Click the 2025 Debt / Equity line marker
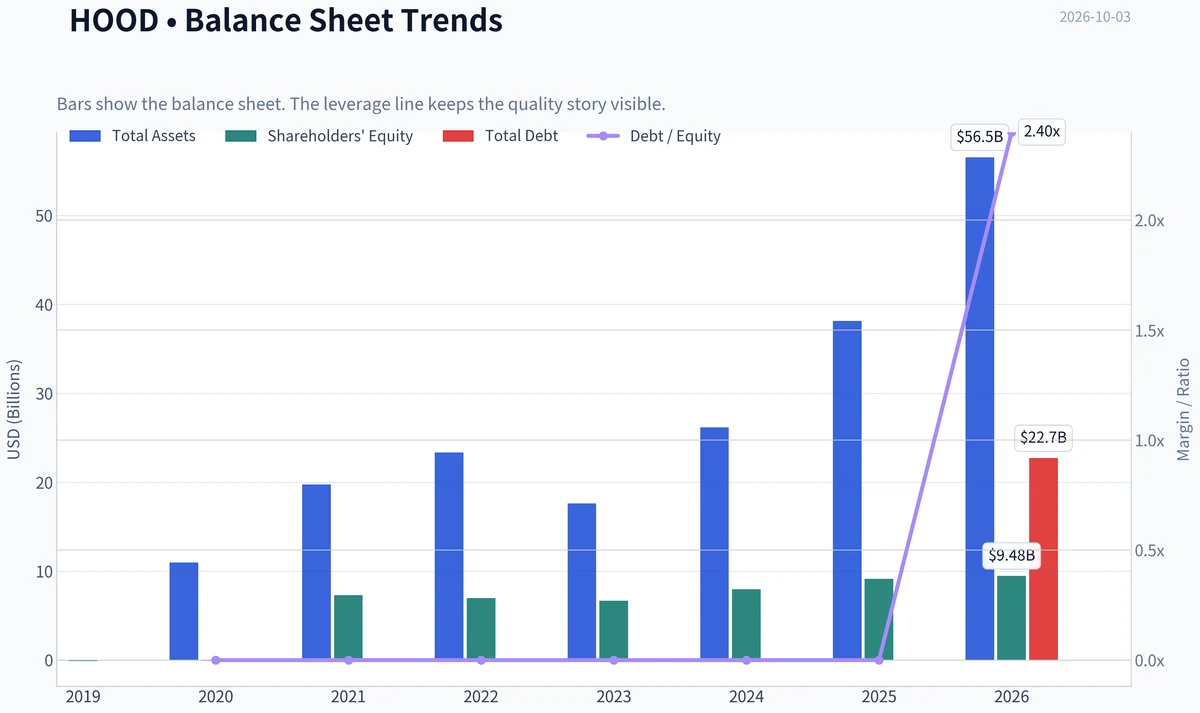 point(879,660)
